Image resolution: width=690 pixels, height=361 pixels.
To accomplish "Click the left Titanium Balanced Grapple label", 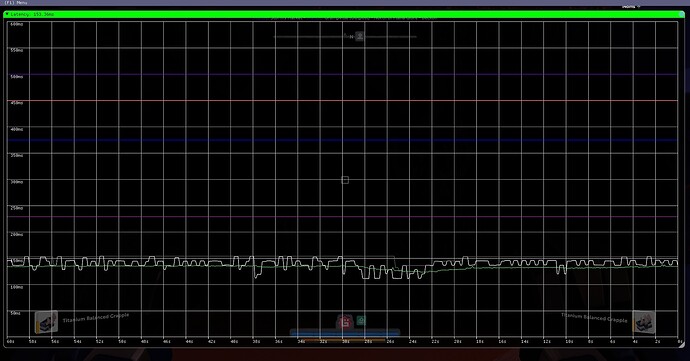I will 96,317.
